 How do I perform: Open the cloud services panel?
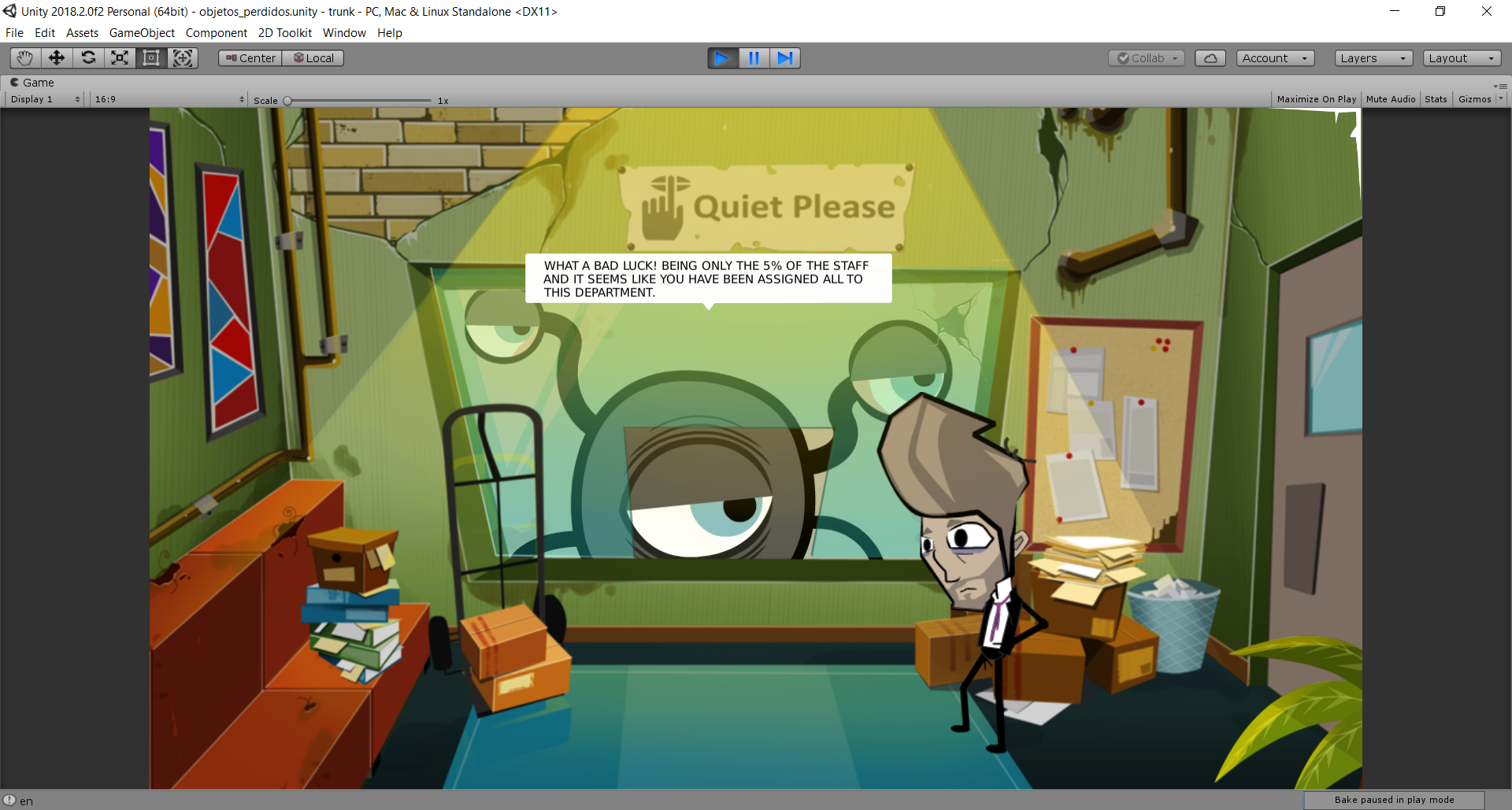click(x=1210, y=58)
